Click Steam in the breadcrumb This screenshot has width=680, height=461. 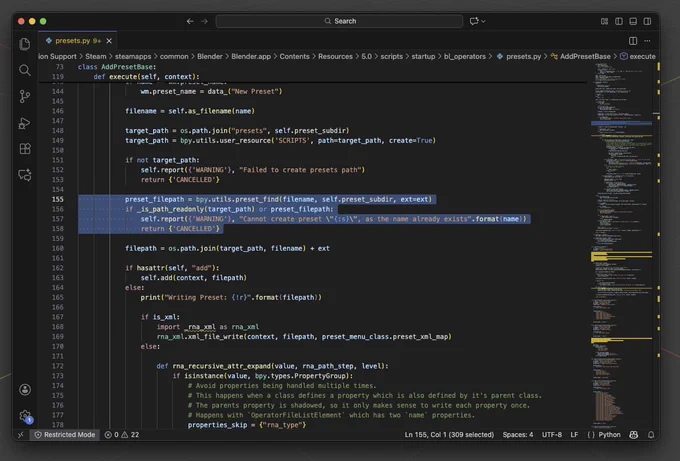(95, 56)
